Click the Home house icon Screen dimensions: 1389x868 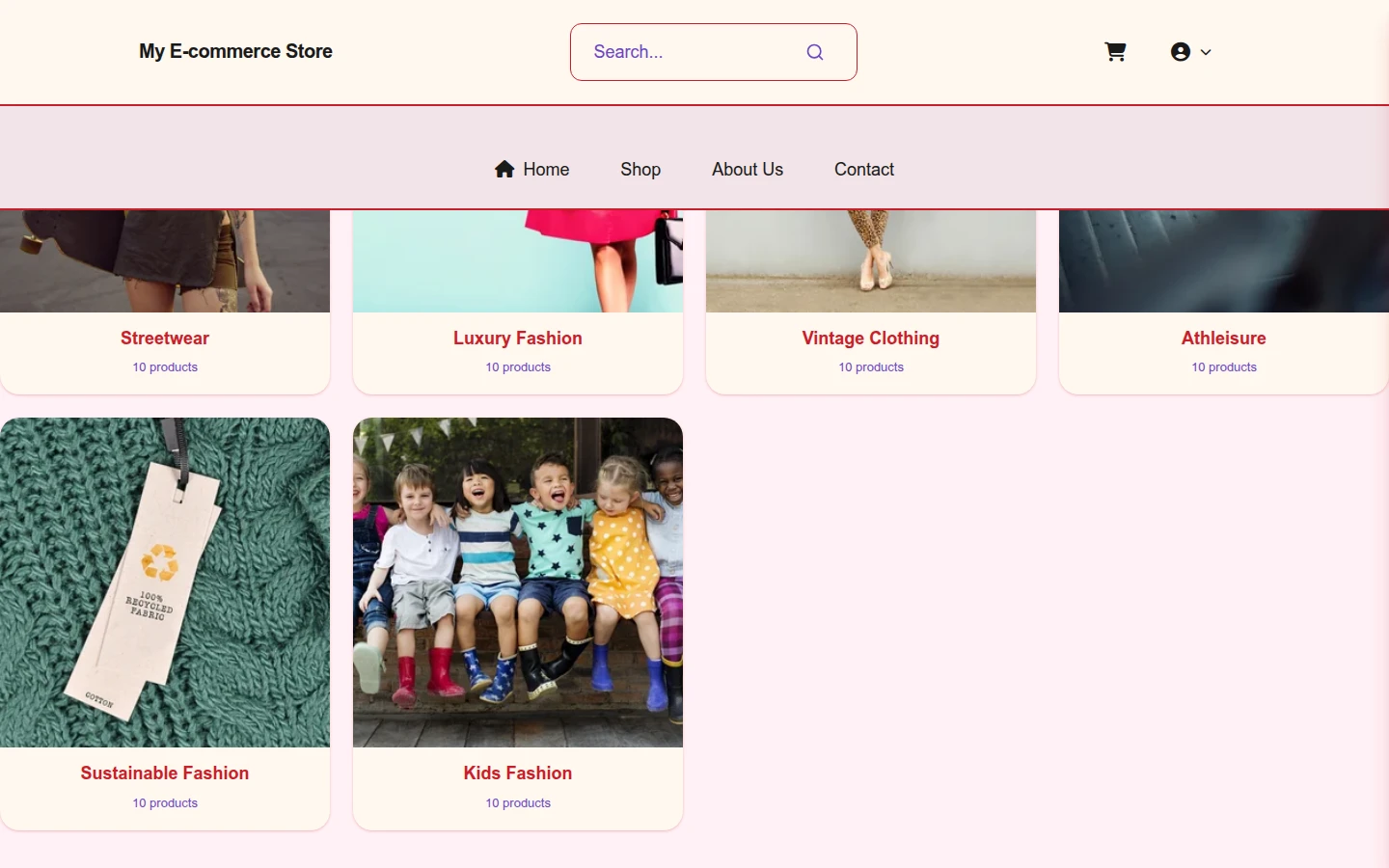pyautogui.click(x=504, y=169)
